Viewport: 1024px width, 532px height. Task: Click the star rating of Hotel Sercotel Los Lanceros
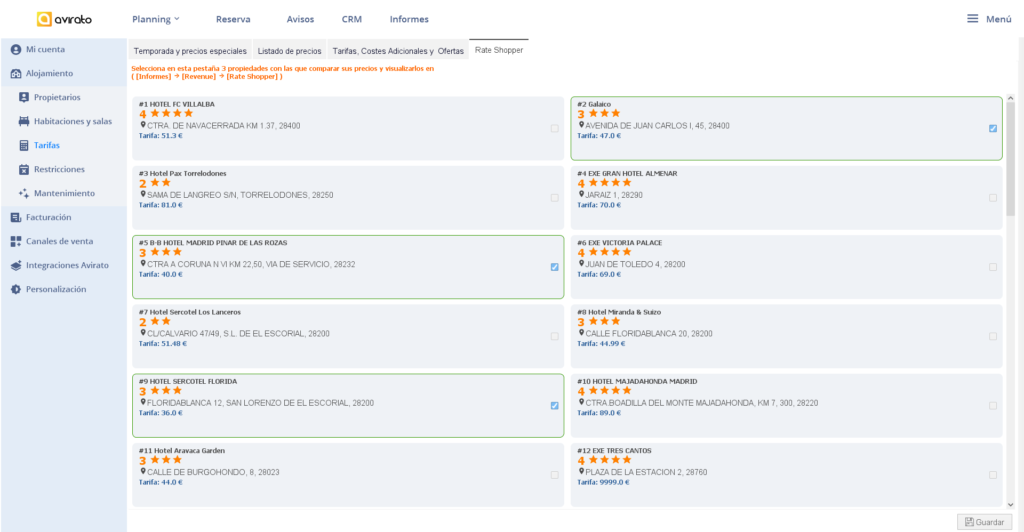[x=155, y=322]
